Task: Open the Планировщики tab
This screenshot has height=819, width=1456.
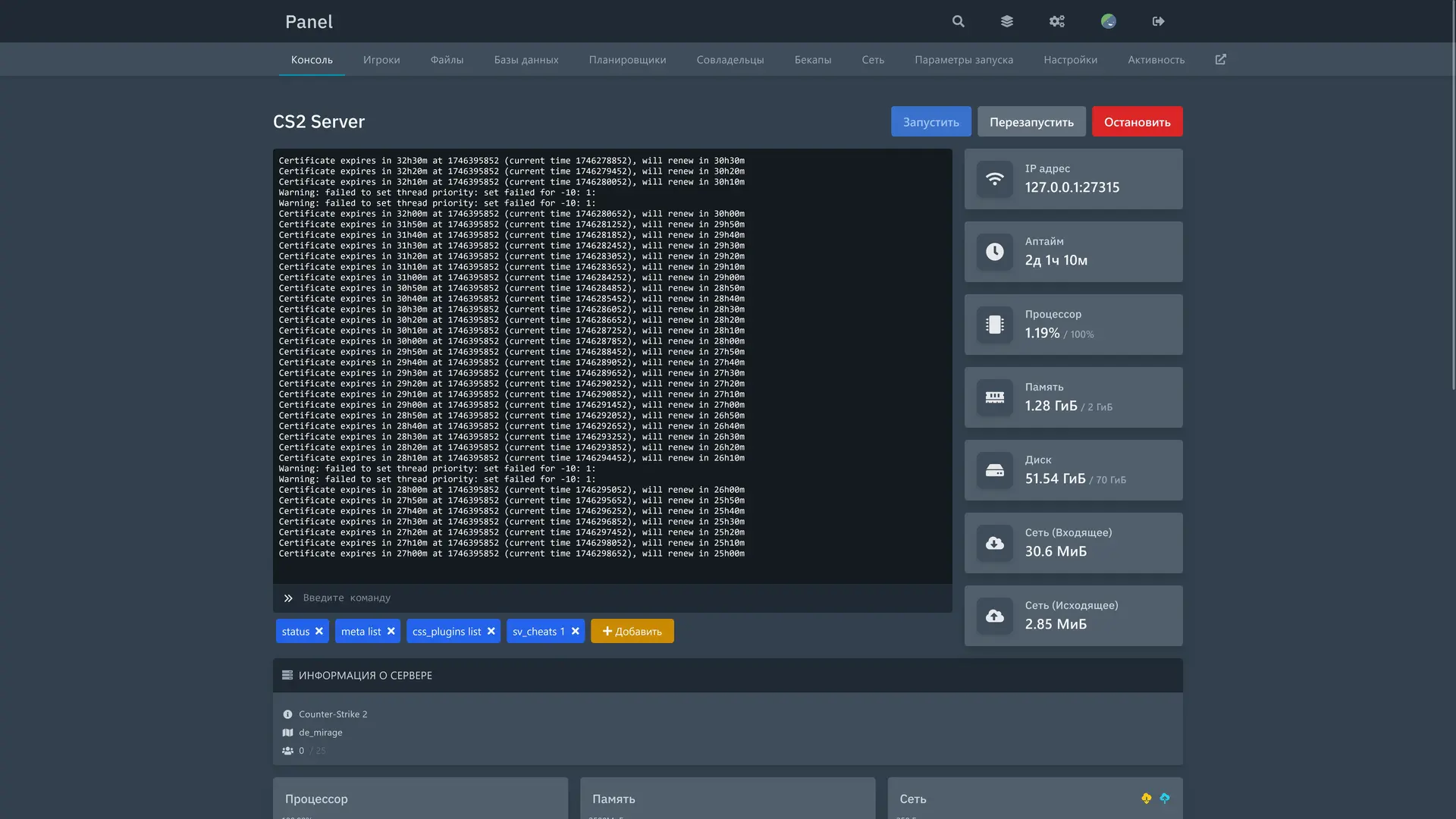Action: (x=627, y=59)
